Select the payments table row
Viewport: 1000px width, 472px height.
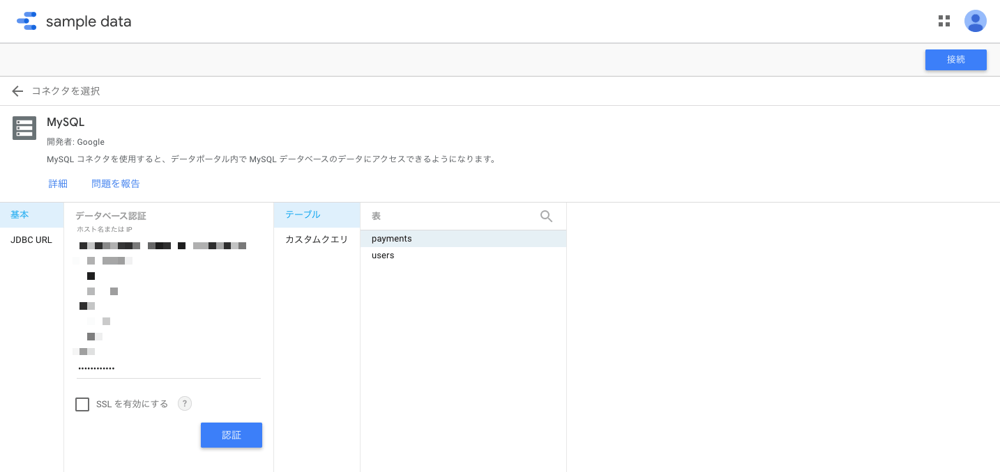click(463, 239)
